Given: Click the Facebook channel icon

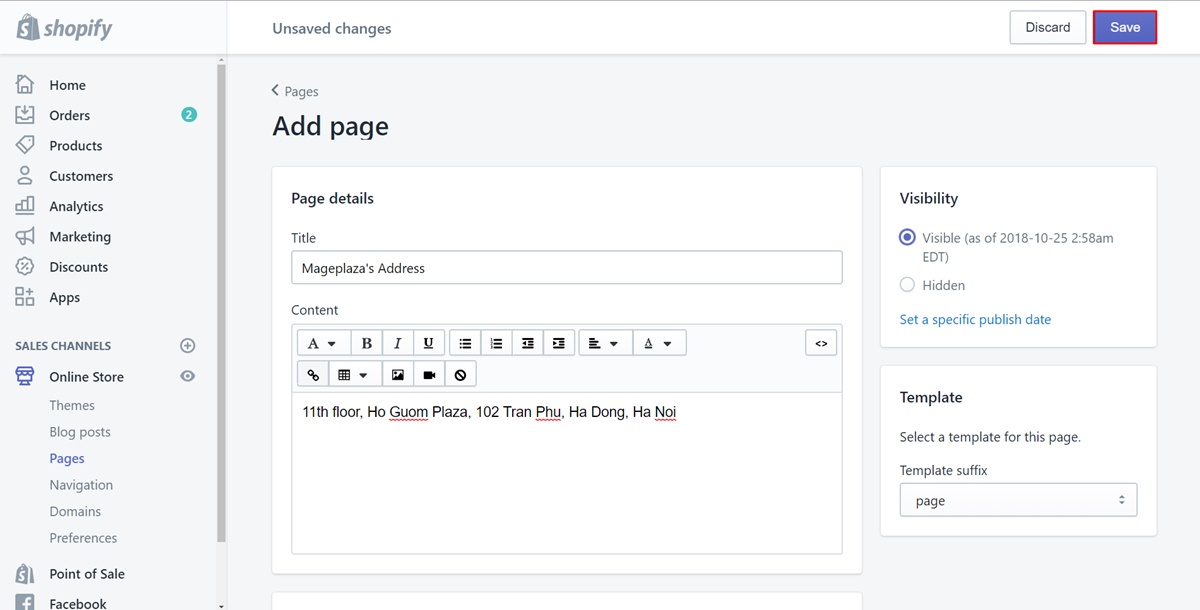Looking at the screenshot, I should 25,603.
